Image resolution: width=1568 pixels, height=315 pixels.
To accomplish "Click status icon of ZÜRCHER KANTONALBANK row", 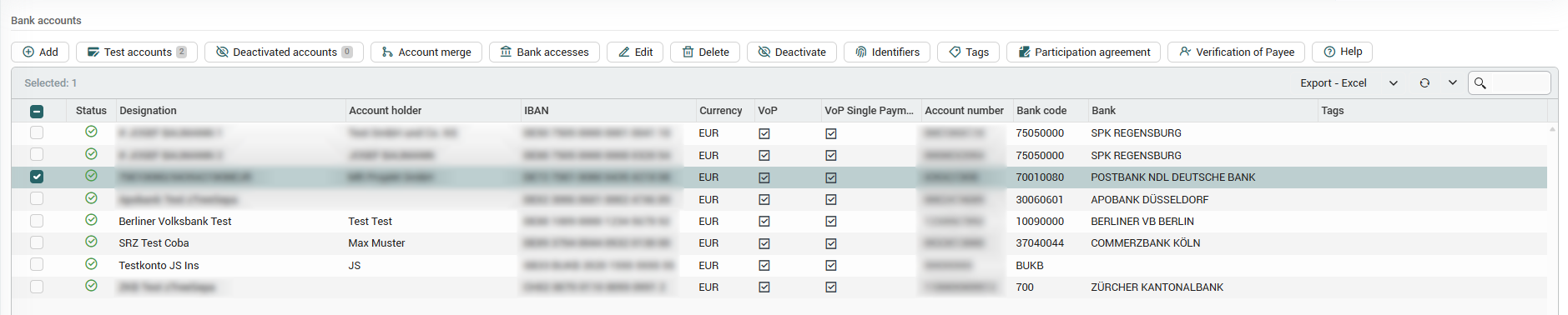I will coord(91,286).
